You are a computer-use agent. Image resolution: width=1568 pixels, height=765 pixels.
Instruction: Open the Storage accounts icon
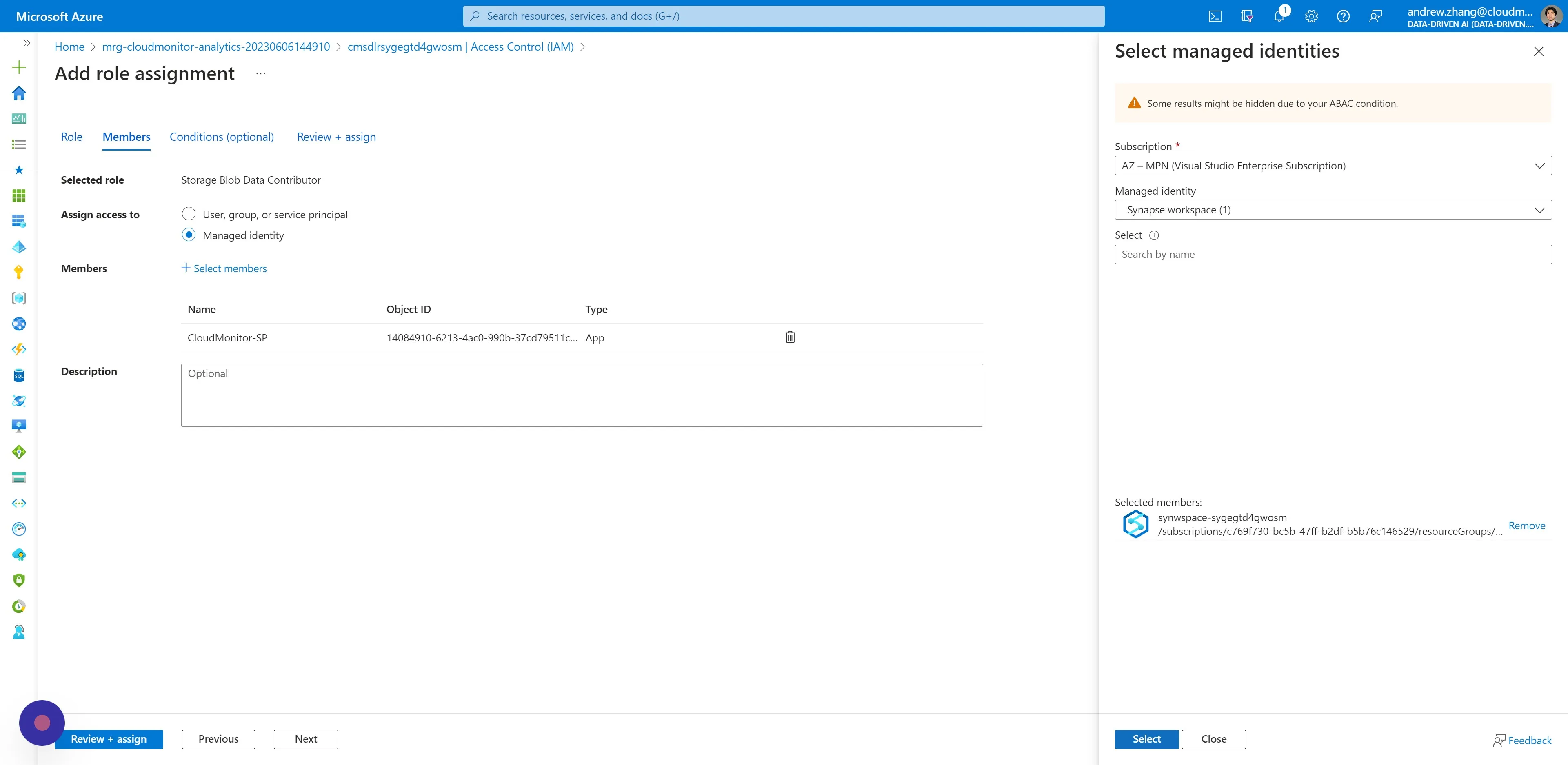[x=19, y=478]
